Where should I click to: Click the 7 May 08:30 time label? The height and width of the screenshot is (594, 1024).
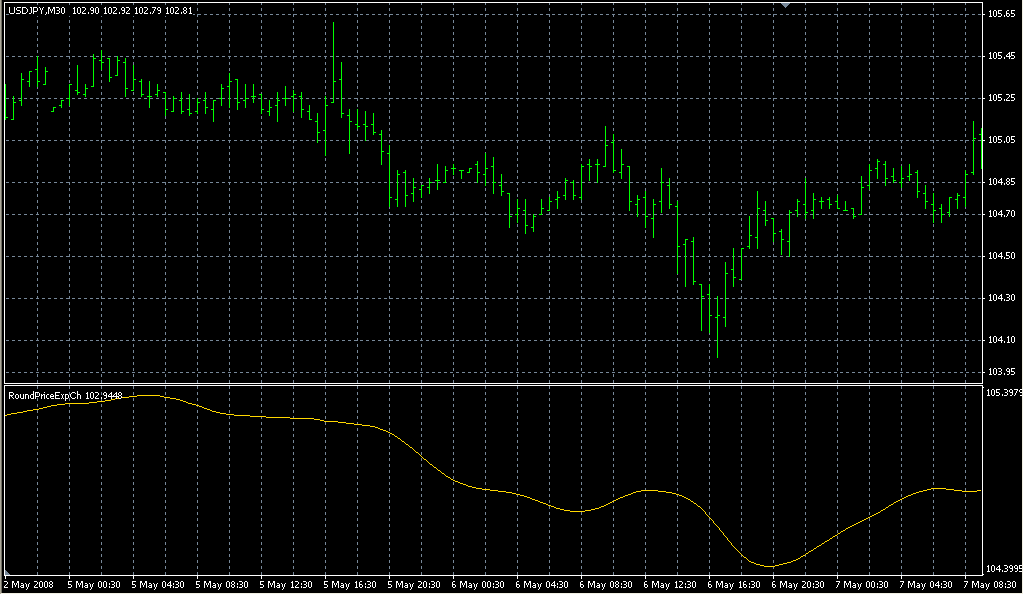[x=989, y=585]
